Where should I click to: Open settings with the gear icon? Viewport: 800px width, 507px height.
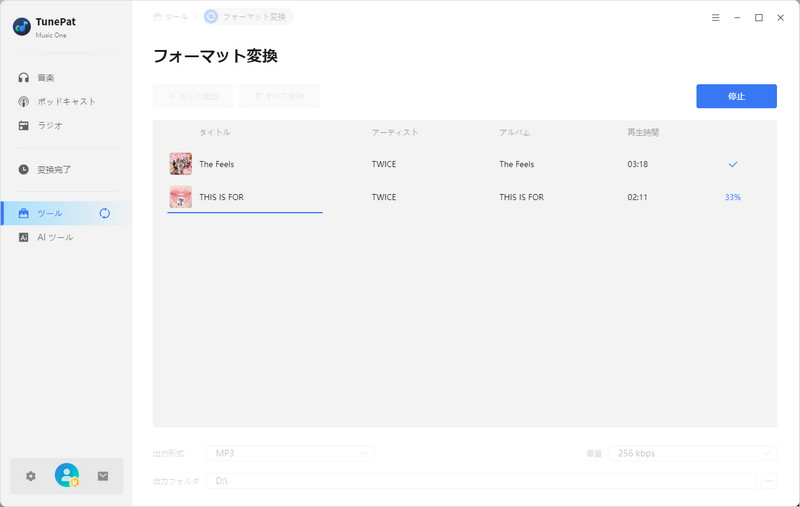31,476
